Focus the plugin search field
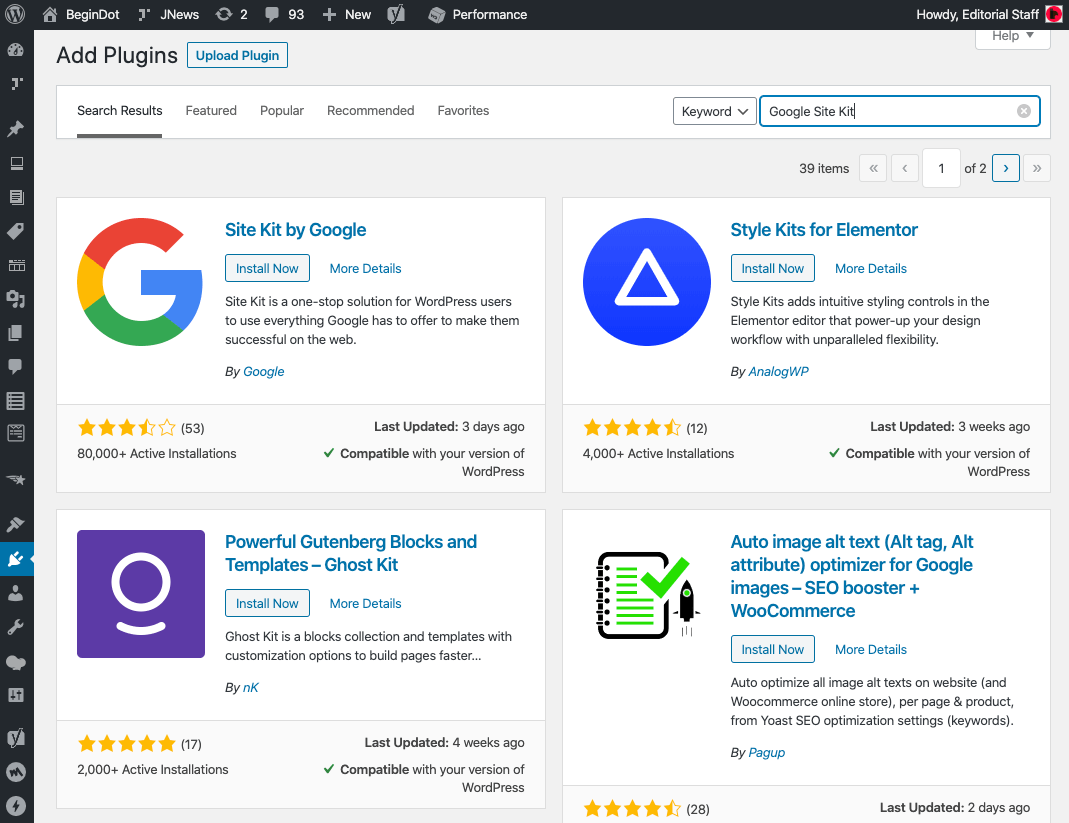 [900, 111]
